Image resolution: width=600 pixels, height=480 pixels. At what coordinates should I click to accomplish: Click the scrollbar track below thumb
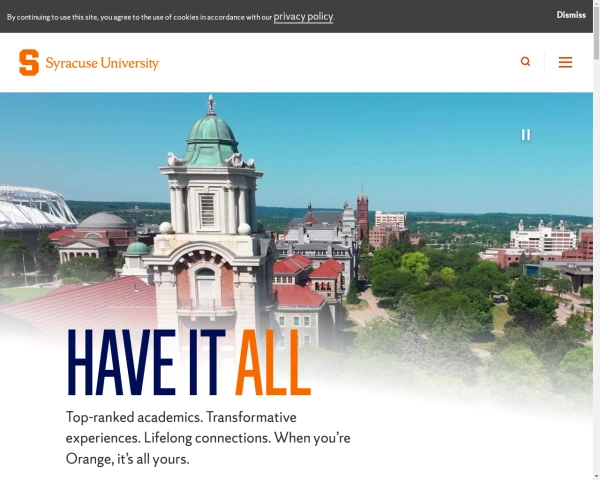[596, 268]
